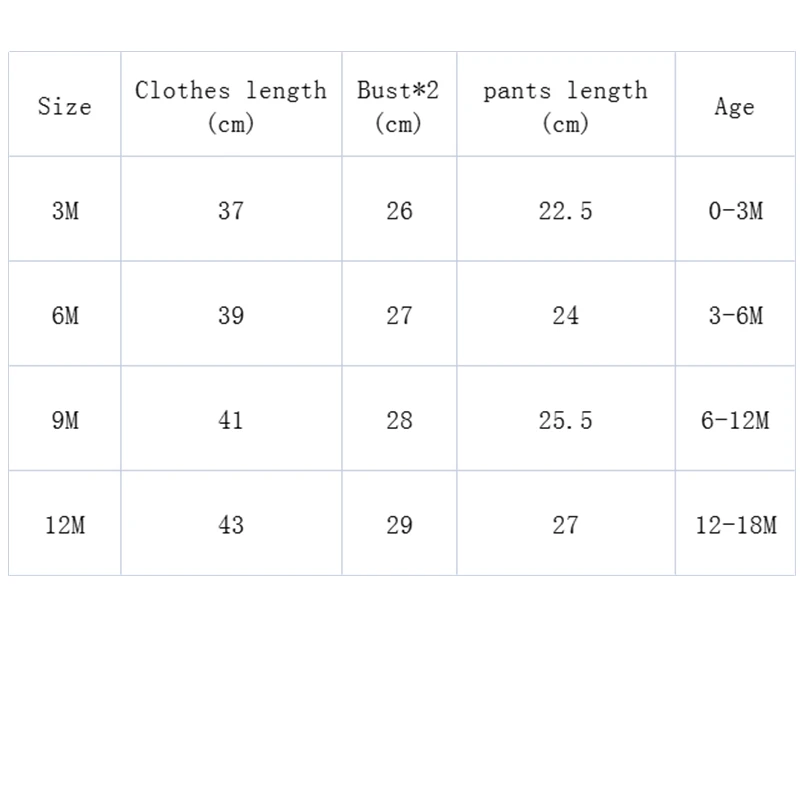The width and height of the screenshot is (800, 800).
Task: Click bust value 26
Action: coord(399,211)
